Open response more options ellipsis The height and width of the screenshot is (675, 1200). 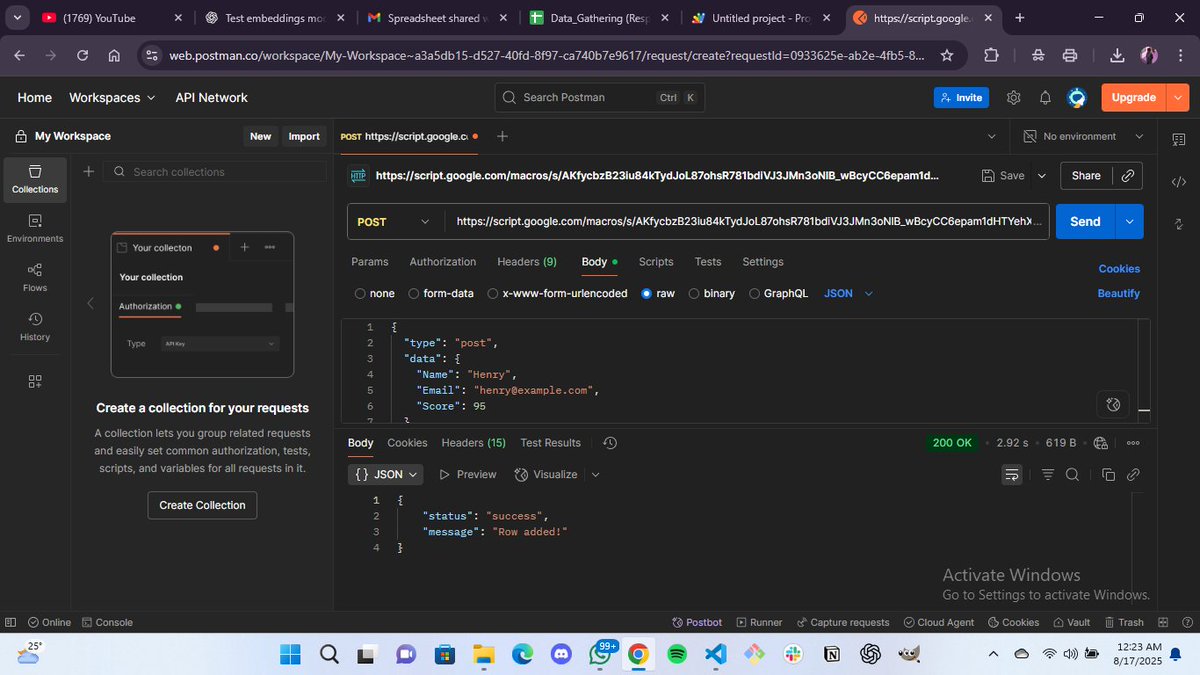(1133, 442)
